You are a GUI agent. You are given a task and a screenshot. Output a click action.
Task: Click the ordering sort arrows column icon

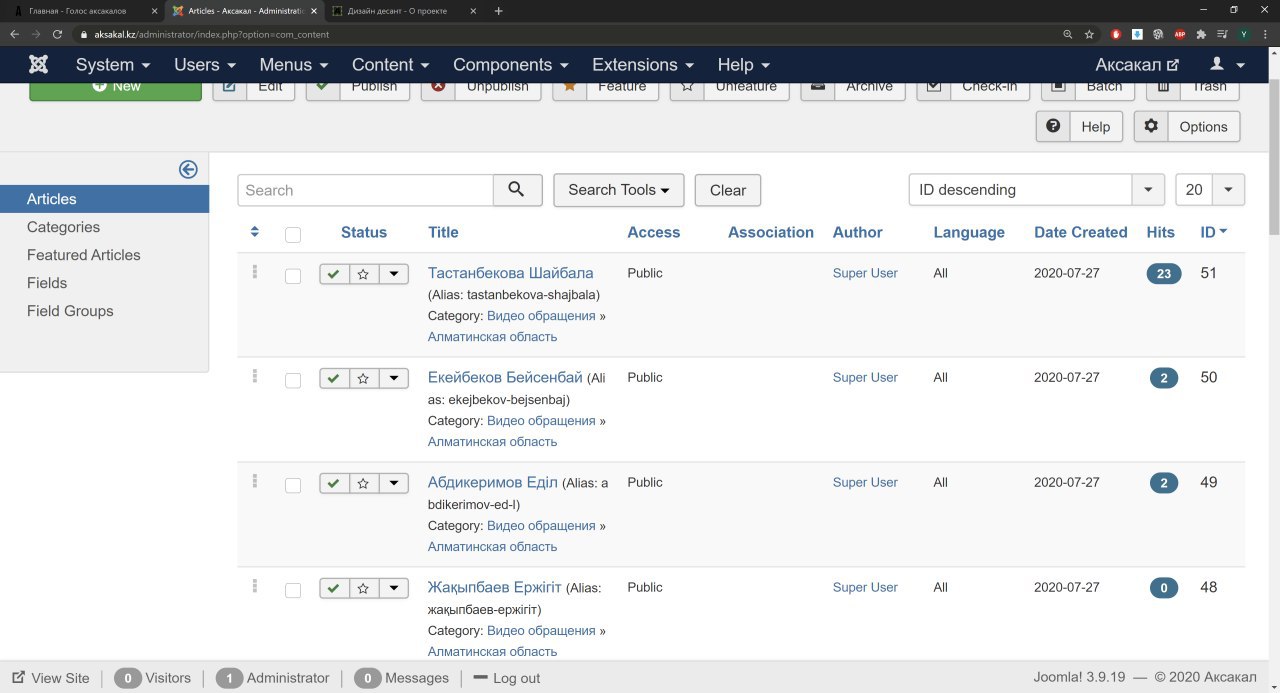pyautogui.click(x=255, y=232)
